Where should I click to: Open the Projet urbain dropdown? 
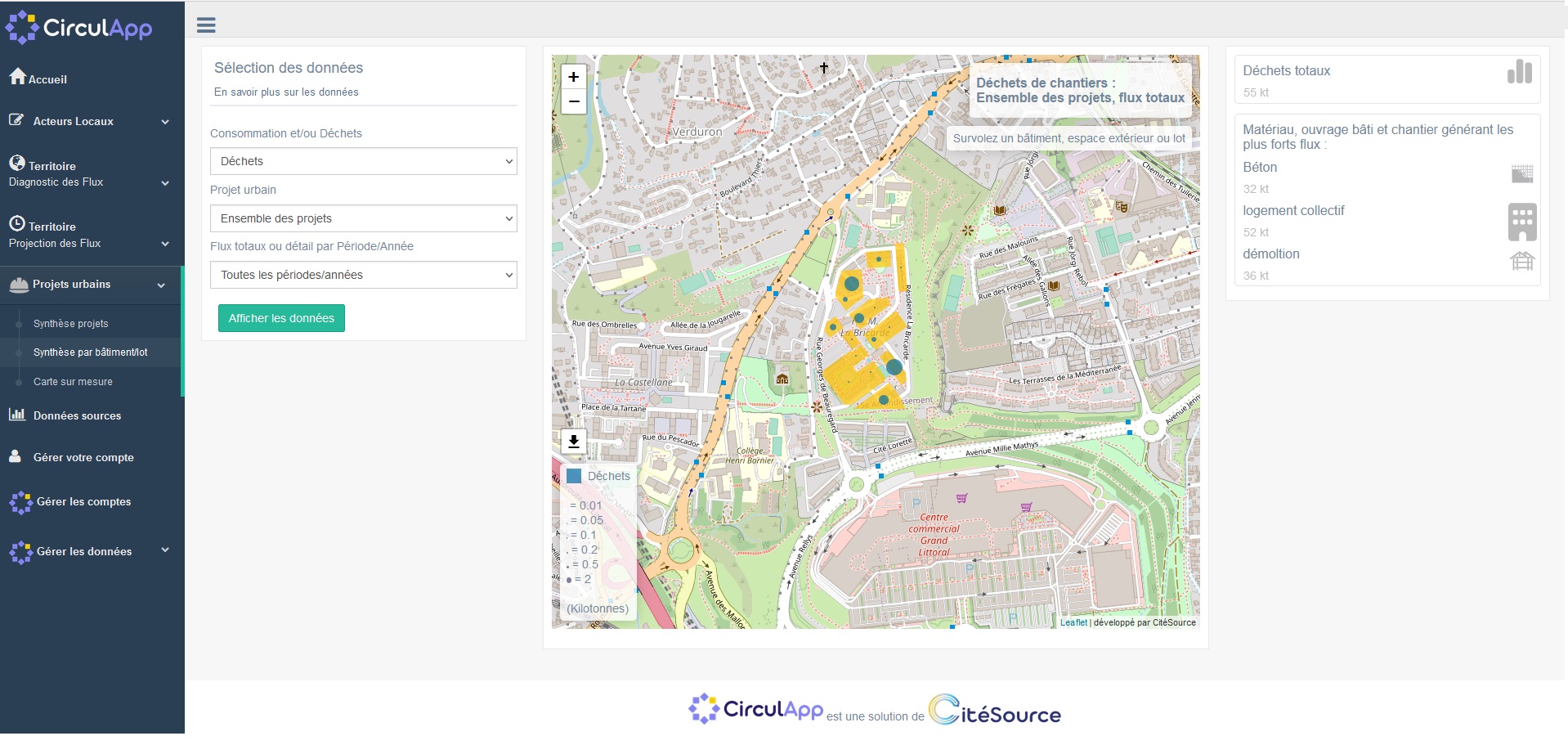(x=363, y=218)
